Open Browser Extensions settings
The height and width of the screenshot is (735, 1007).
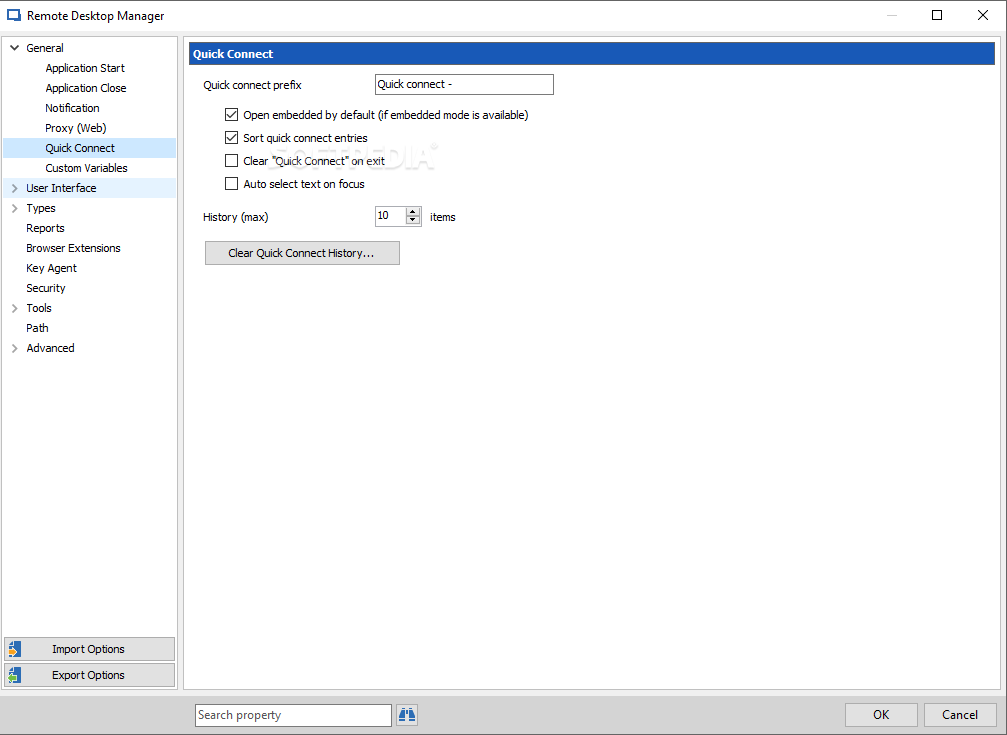[73, 248]
